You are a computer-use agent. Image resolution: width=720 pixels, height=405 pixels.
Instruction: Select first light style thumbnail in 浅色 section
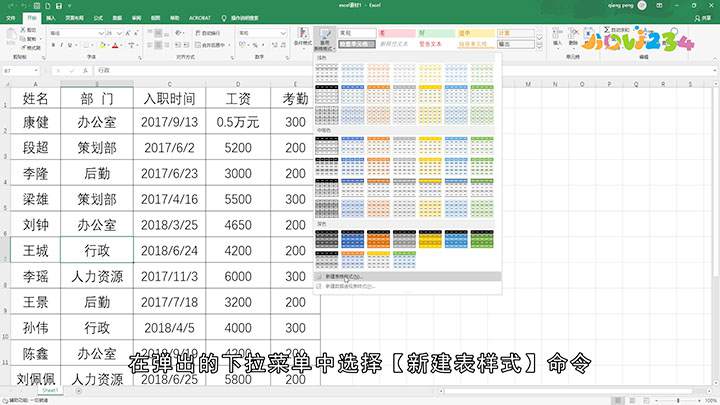[326, 72]
